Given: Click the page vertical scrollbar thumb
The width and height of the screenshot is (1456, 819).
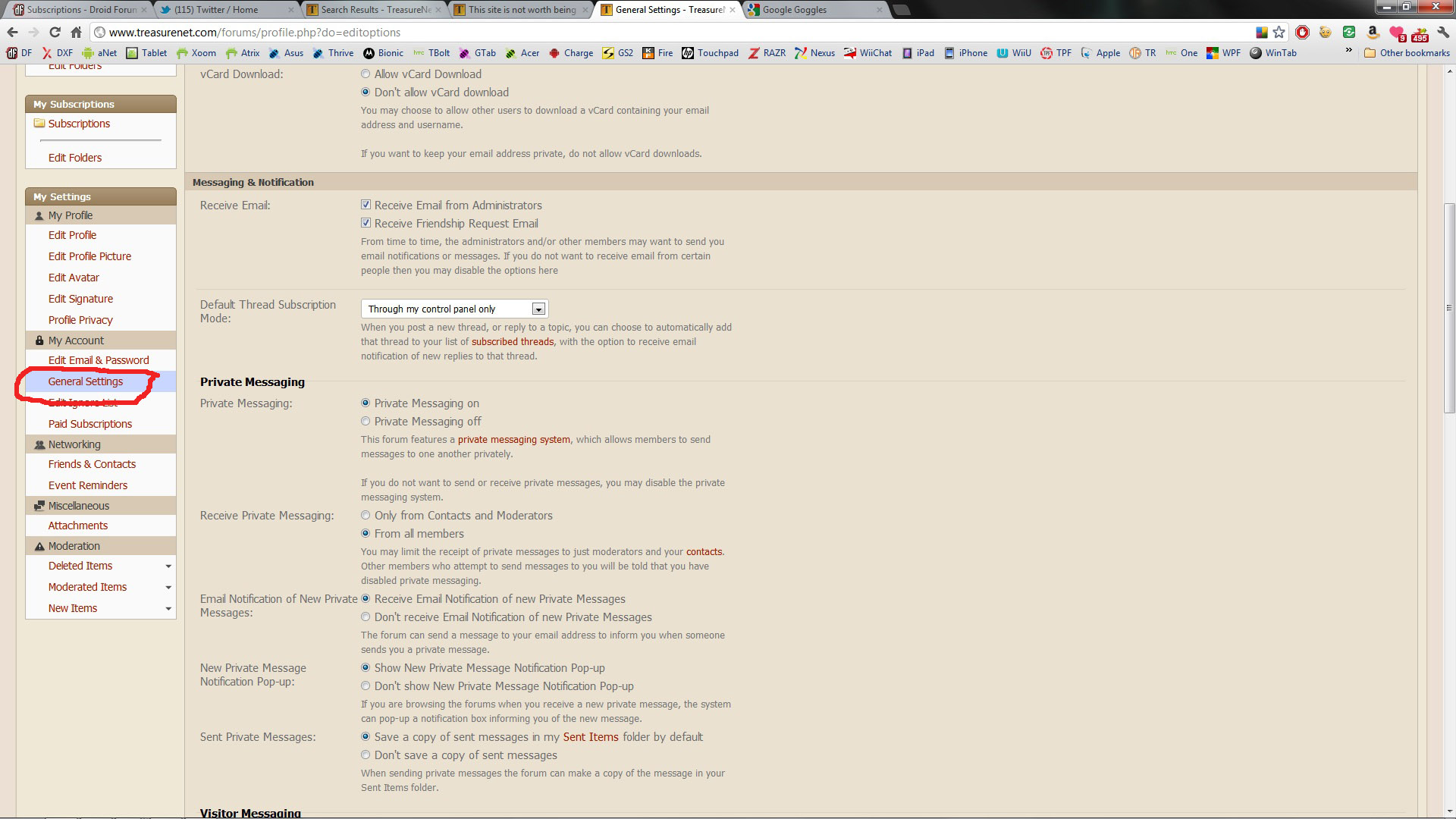Looking at the screenshot, I should (x=1449, y=307).
